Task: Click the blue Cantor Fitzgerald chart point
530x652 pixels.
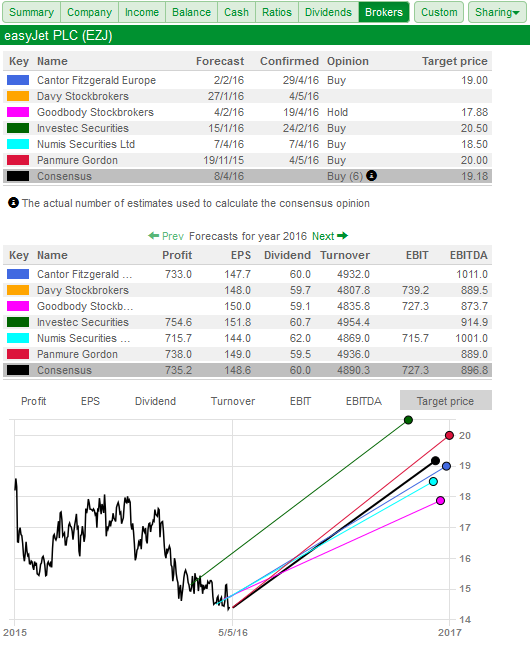Action: [x=446, y=466]
